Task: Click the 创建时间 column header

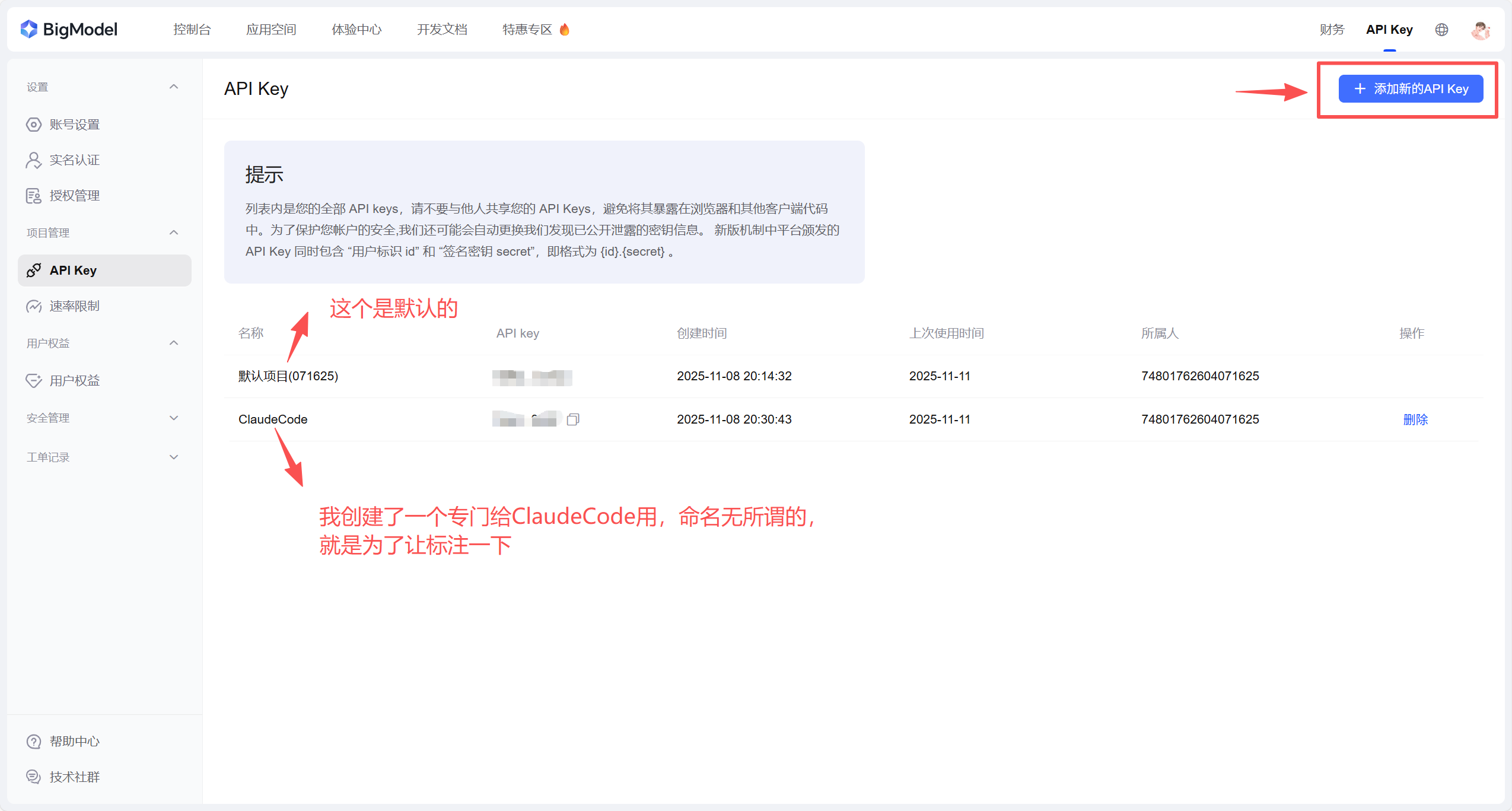Action: [x=702, y=333]
